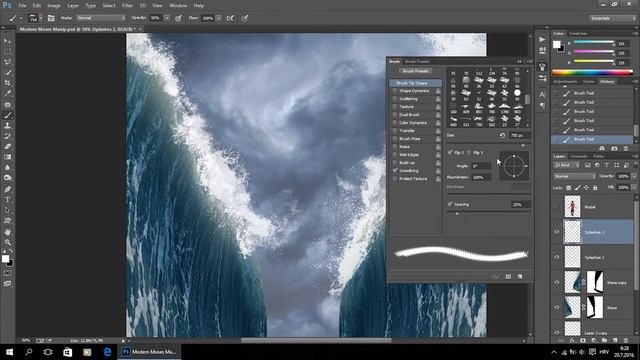Switch to the Channels tab
Viewport: 640px width, 360px height.
pyautogui.click(x=578, y=156)
